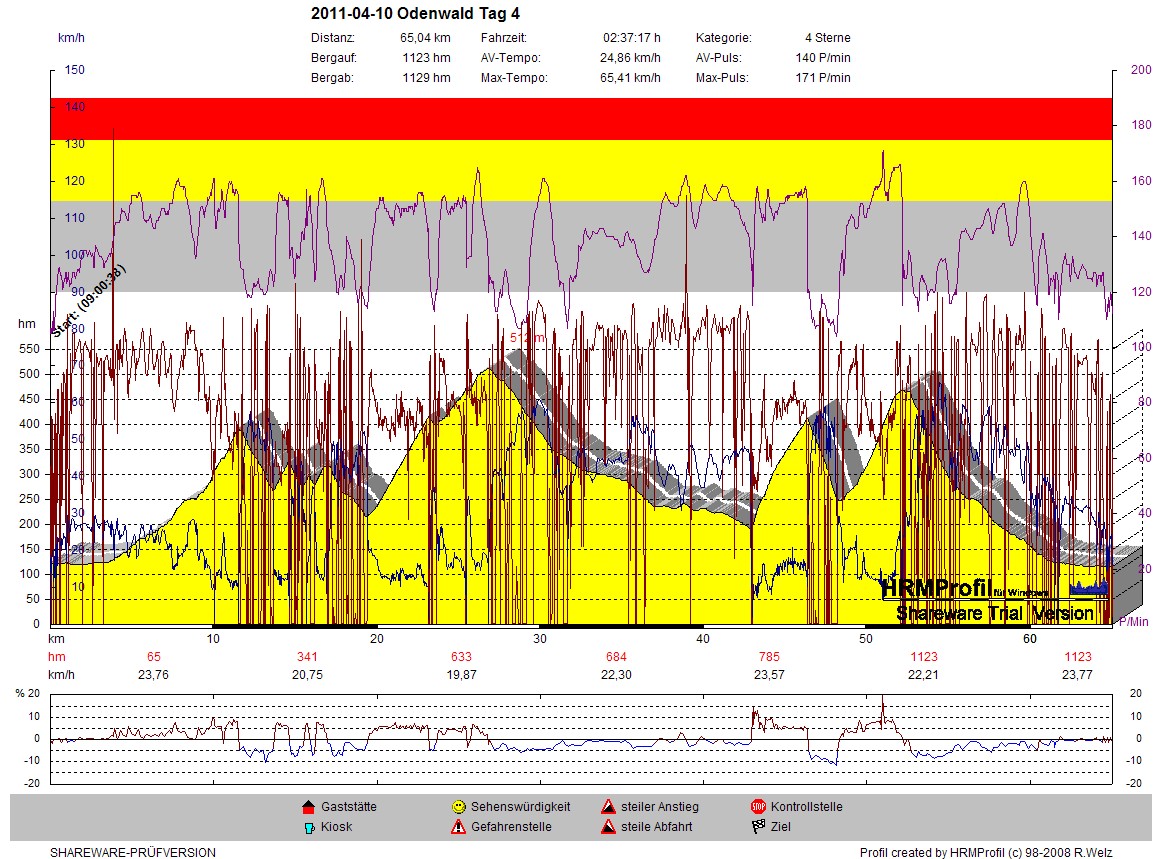Select the Kiosk cup icon
The height and width of the screenshot is (859, 1162).
tap(308, 827)
